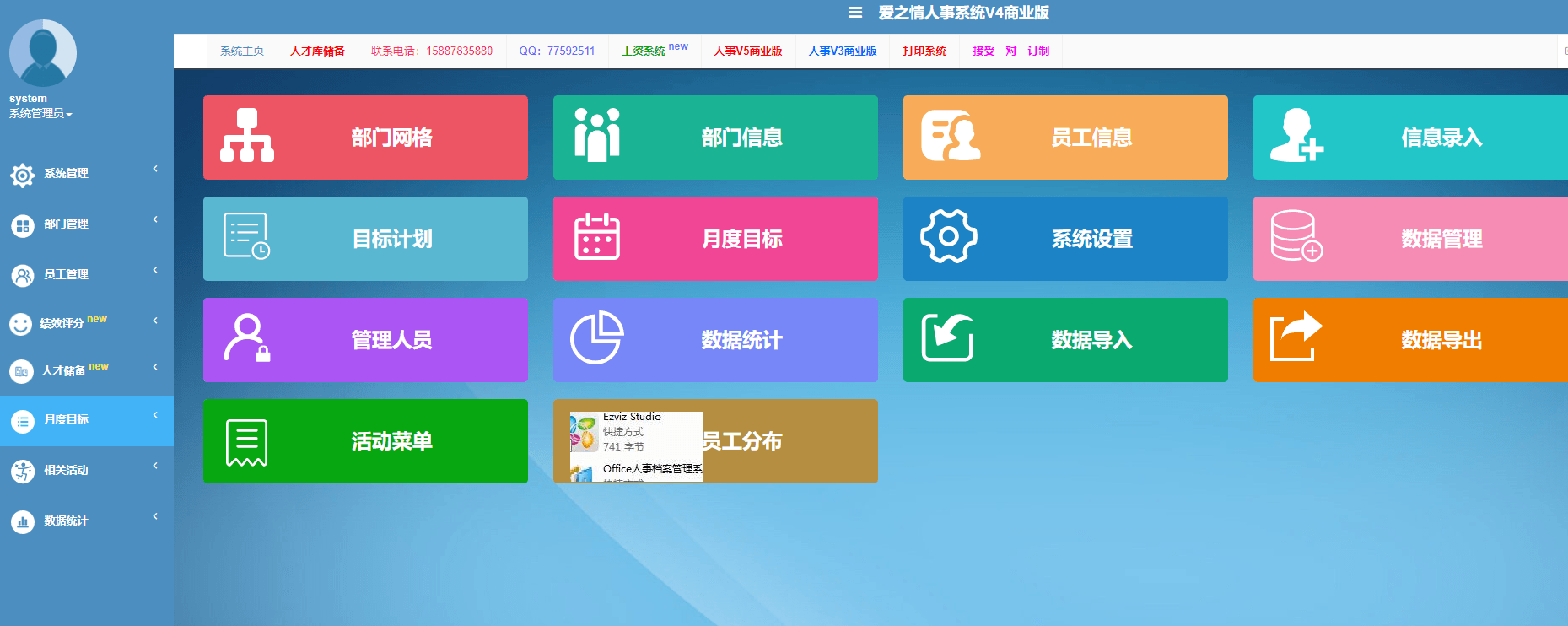Open the 部门网格 tile label

tap(392, 138)
